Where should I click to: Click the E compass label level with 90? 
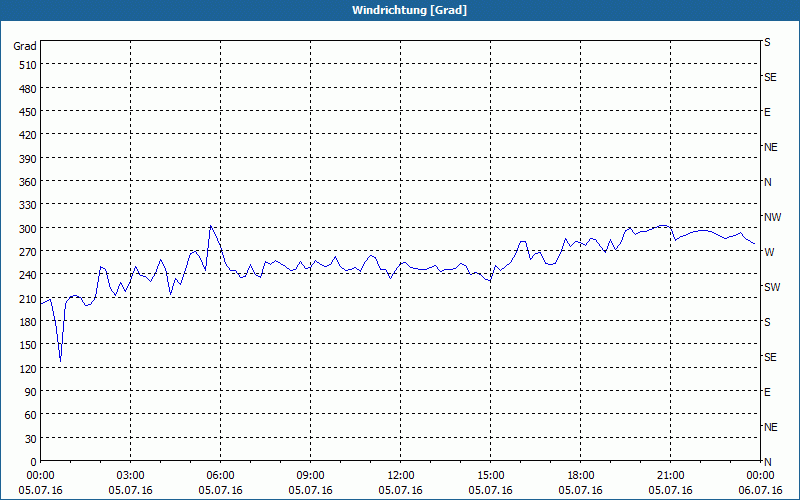pyautogui.click(x=767, y=392)
